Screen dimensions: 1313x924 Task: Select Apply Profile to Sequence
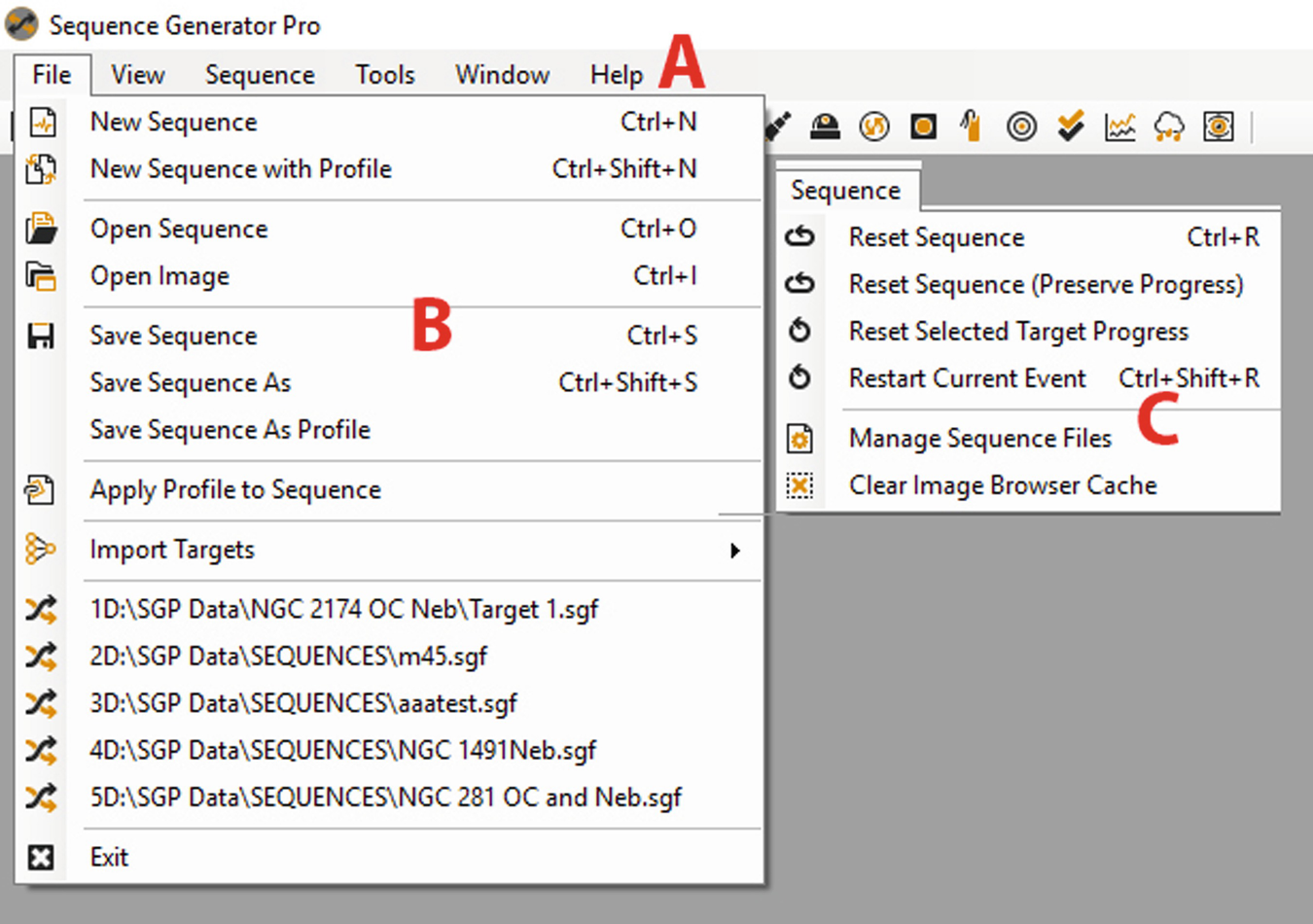(x=389, y=489)
